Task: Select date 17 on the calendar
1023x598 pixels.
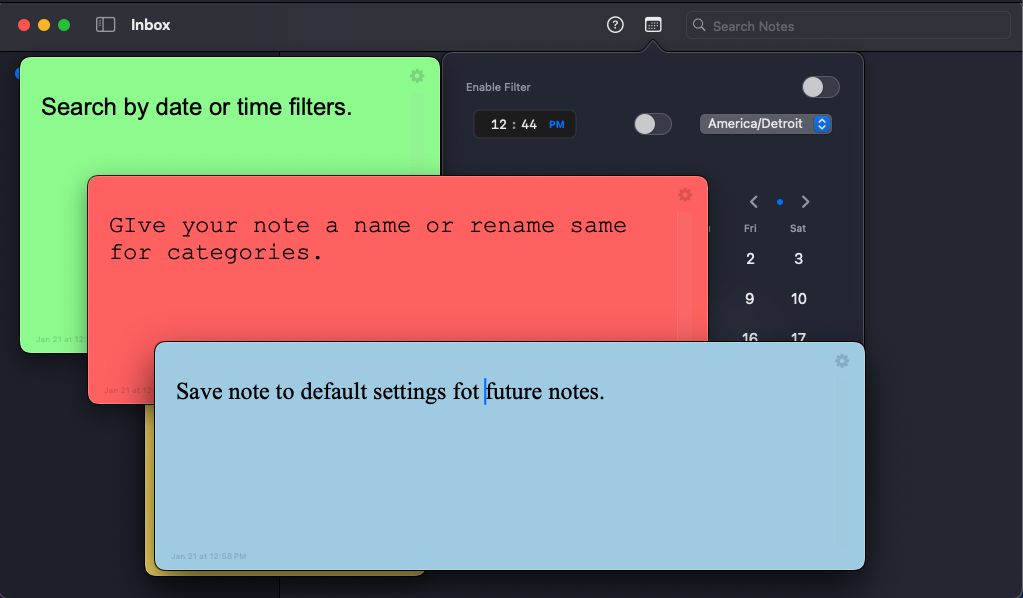Action: click(798, 338)
